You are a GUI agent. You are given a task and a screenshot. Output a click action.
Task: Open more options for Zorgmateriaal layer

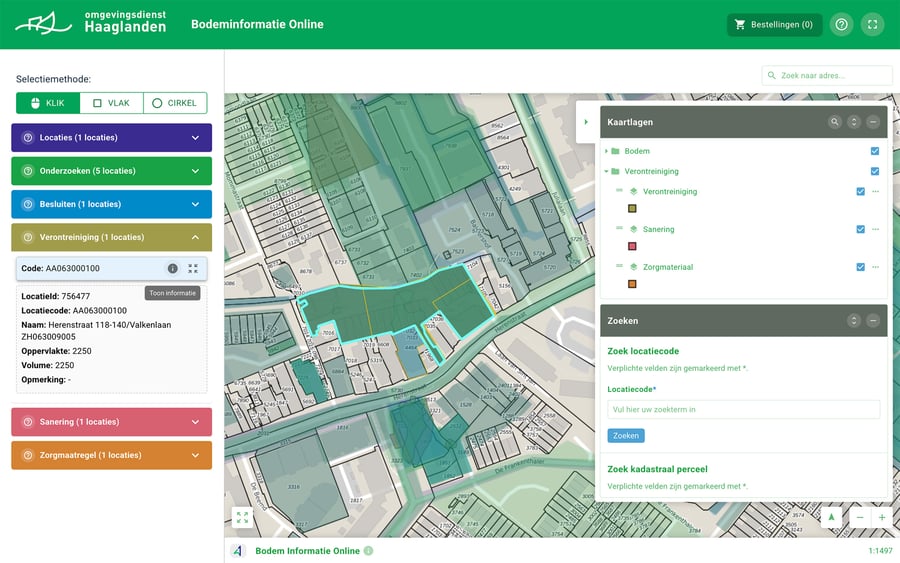click(875, 267)
